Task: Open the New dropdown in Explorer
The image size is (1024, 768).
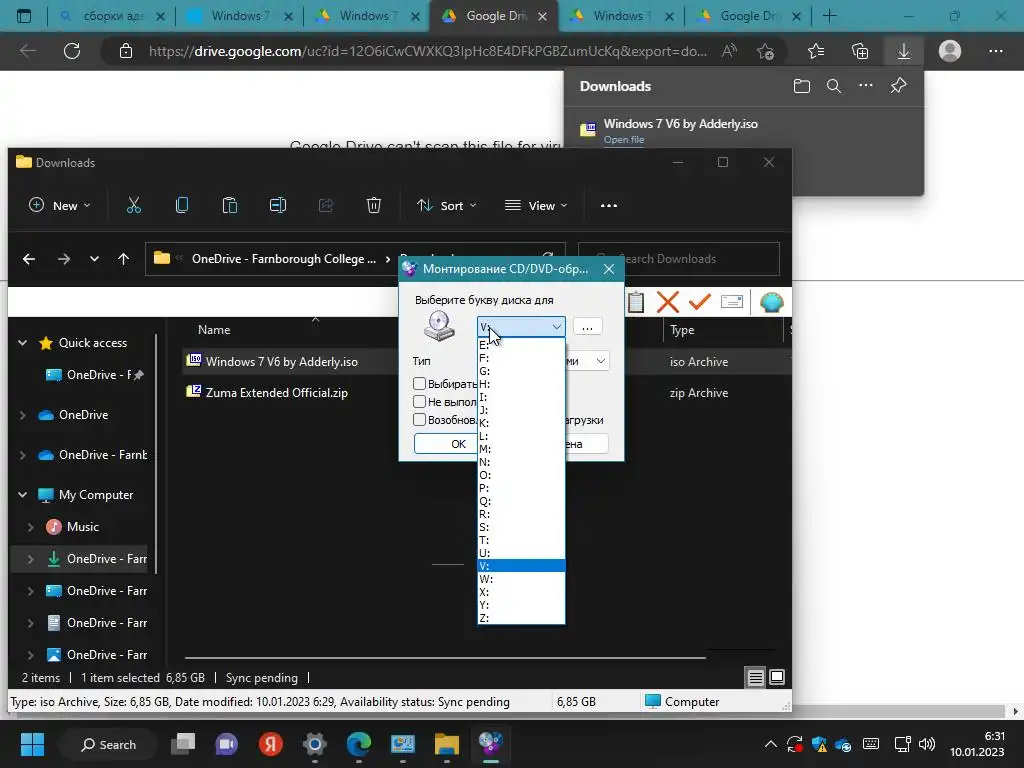Action: click(59, 206)
